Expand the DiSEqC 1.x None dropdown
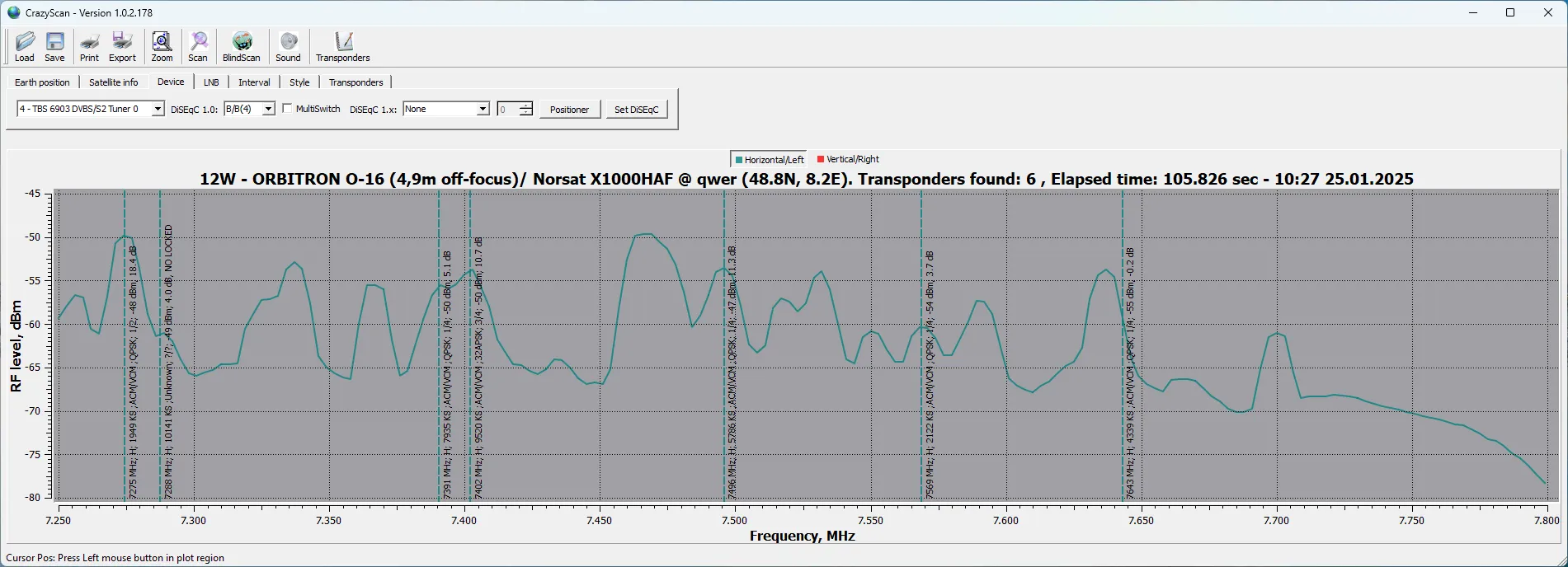This screenshot has height=567, width=1568. 483,110
